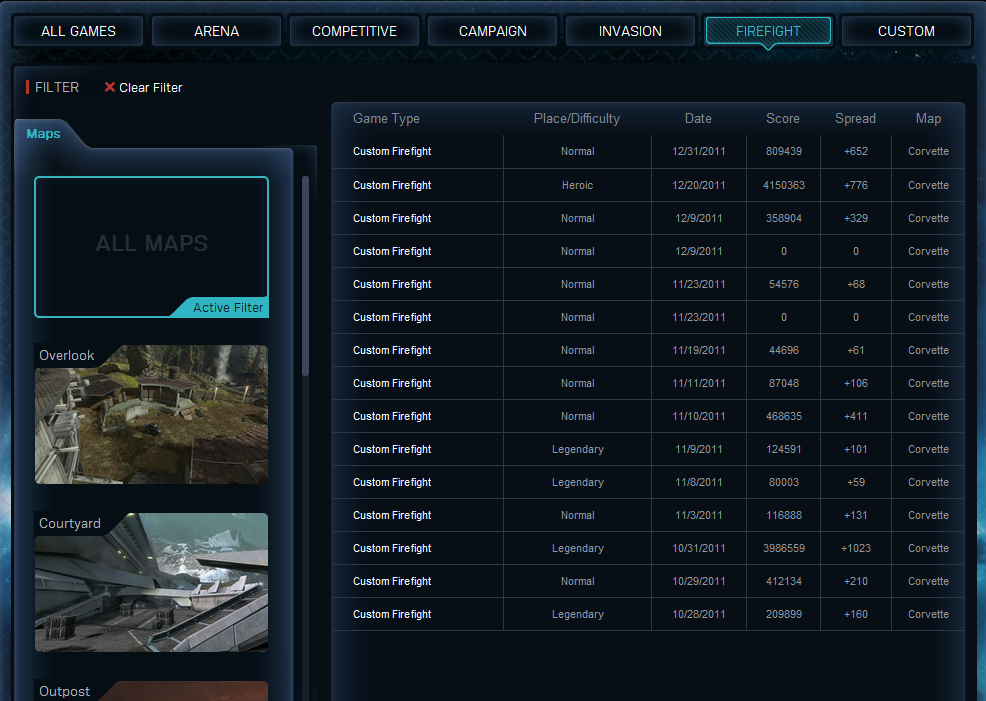Click the score value 87048
986x701 pixels.
point(784,384)
